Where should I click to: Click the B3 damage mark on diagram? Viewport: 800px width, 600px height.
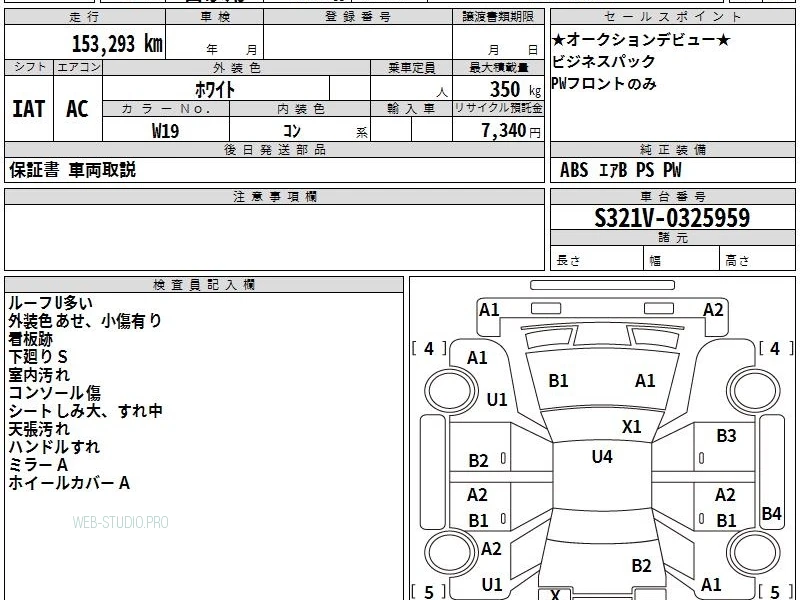point(726,436)
